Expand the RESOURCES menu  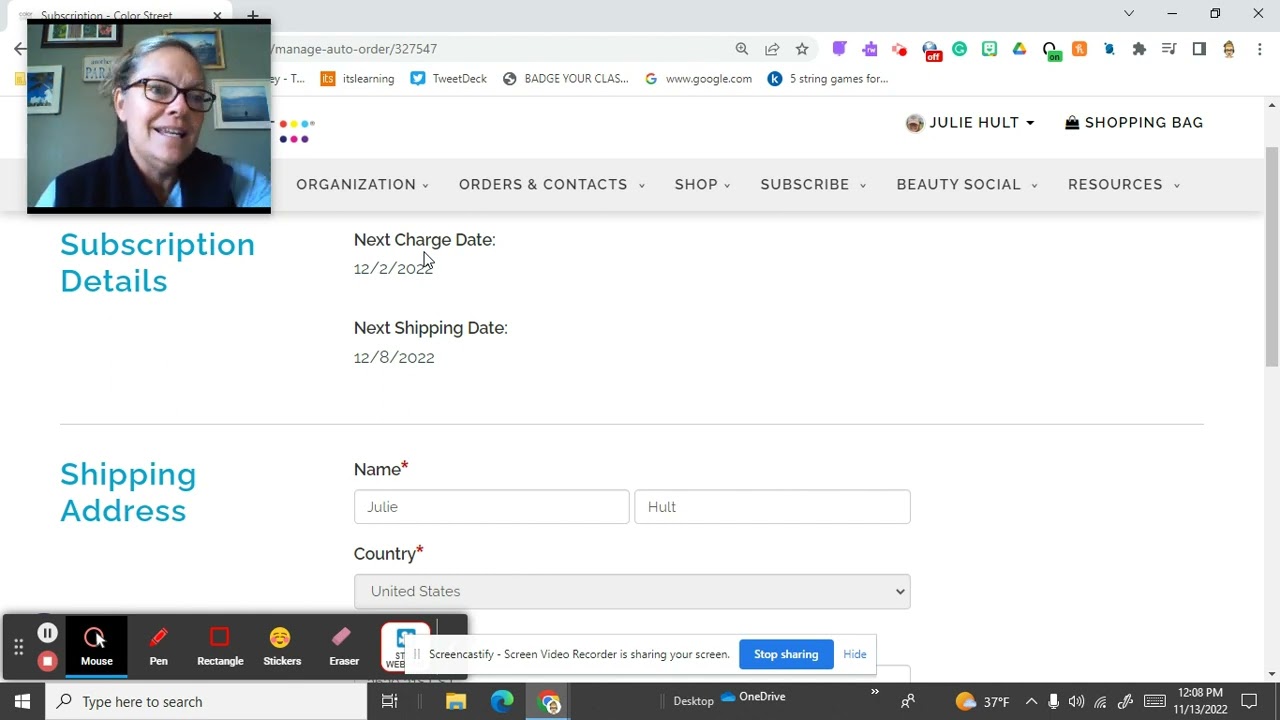[1124, 185]
